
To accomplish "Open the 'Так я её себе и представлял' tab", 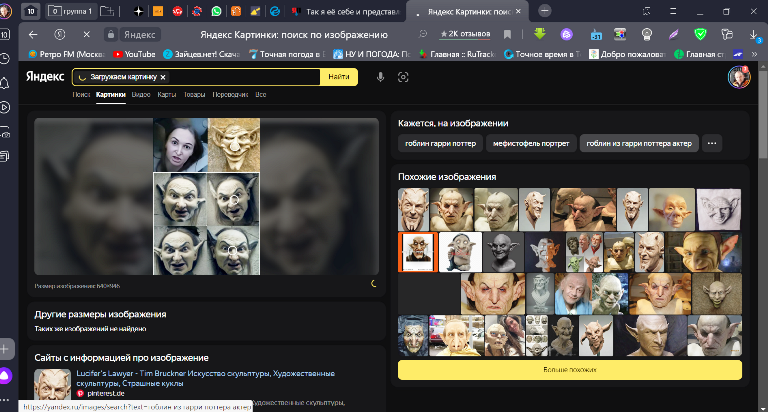I will coord(346,11).
